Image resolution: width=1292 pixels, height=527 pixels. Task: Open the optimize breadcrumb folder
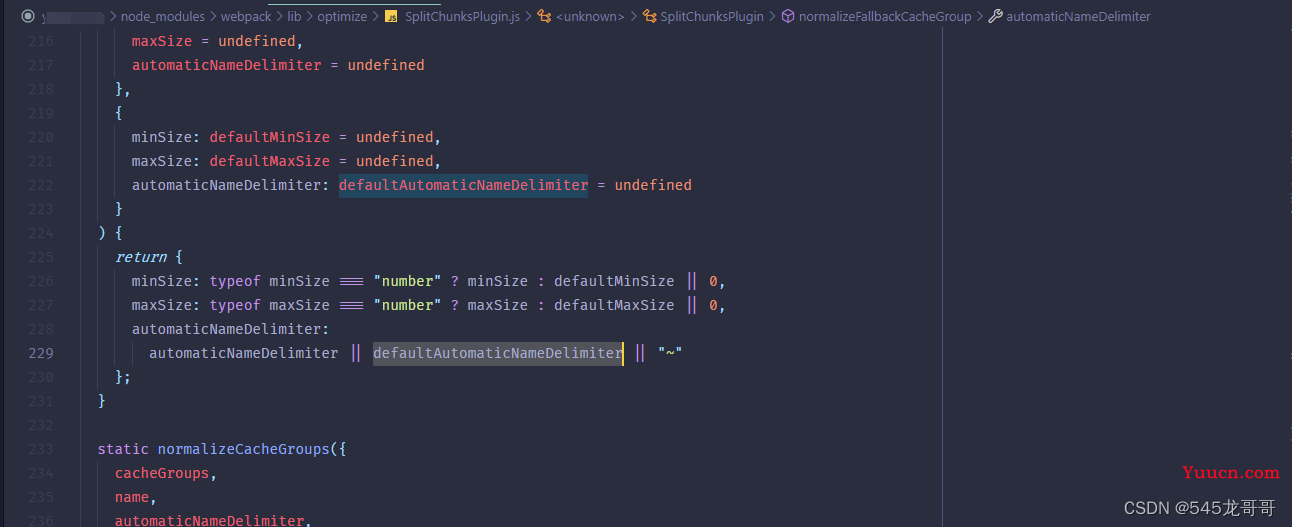point(342,16)
